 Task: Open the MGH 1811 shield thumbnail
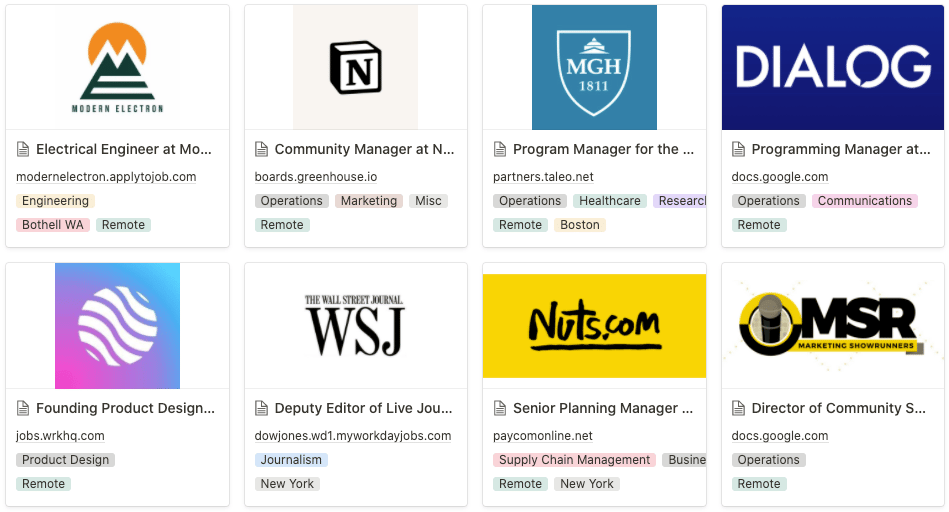594,67
